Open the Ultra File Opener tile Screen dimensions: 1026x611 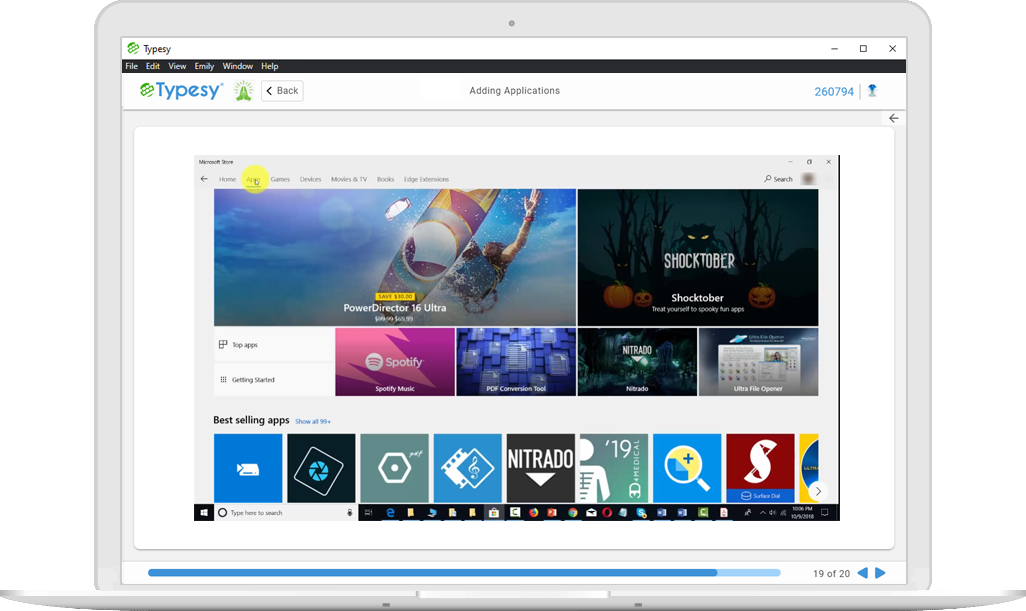pyautogui.click(x=758, y=362)
